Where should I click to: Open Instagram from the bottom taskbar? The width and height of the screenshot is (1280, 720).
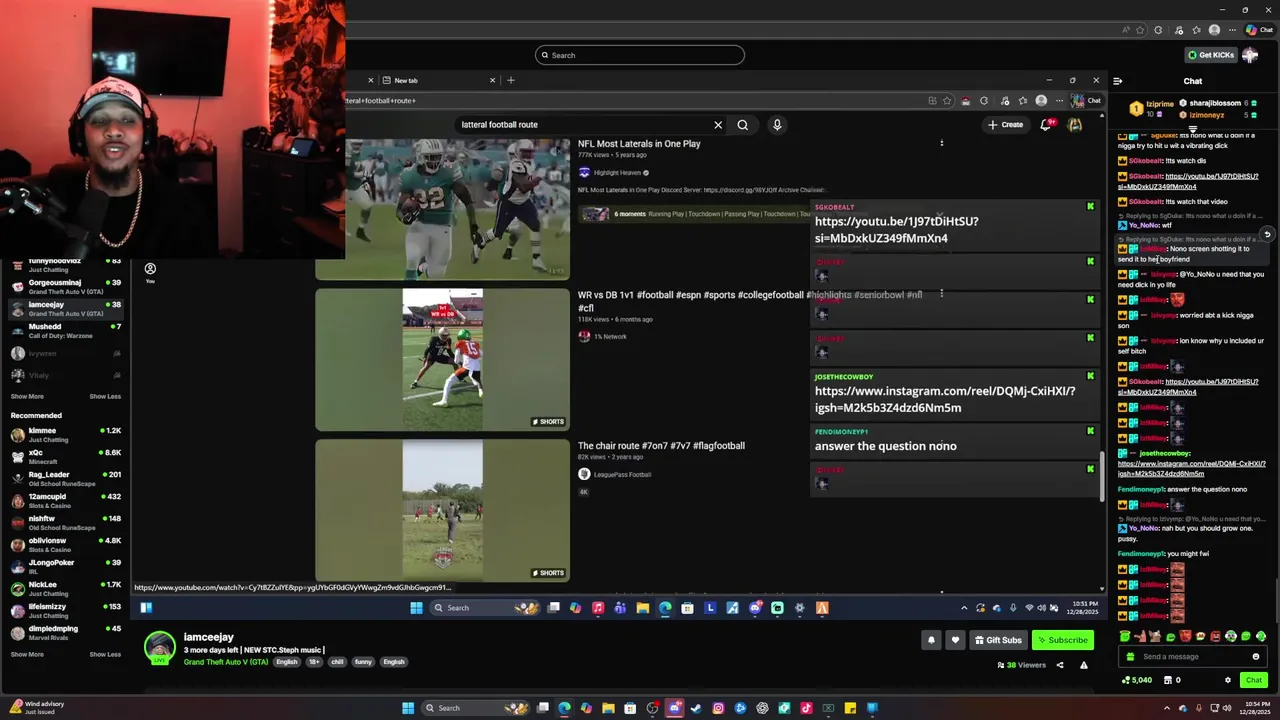pyautogui.click(x=718, y=708)
